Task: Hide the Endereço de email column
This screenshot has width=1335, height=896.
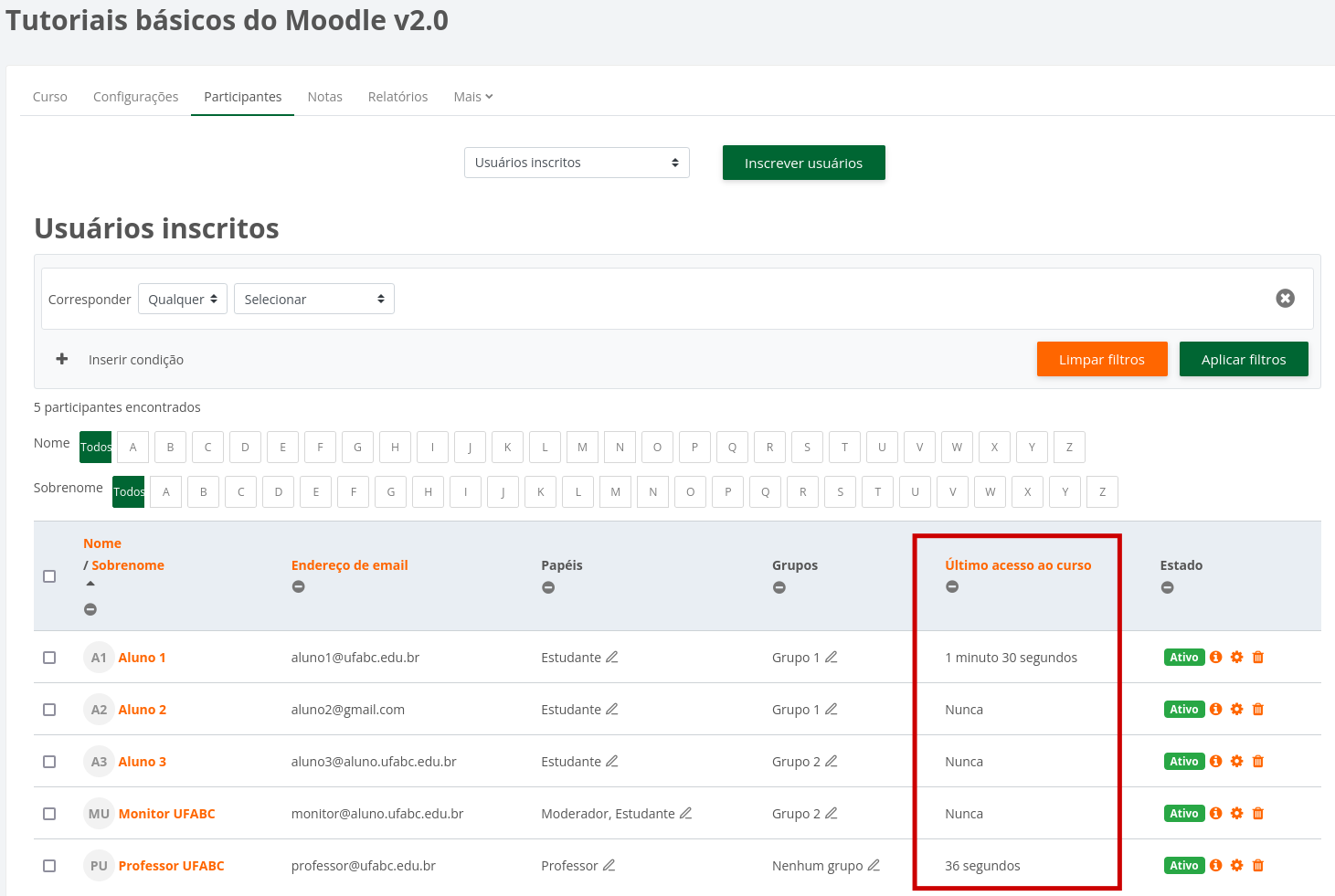Action: [x=299, y=587]
